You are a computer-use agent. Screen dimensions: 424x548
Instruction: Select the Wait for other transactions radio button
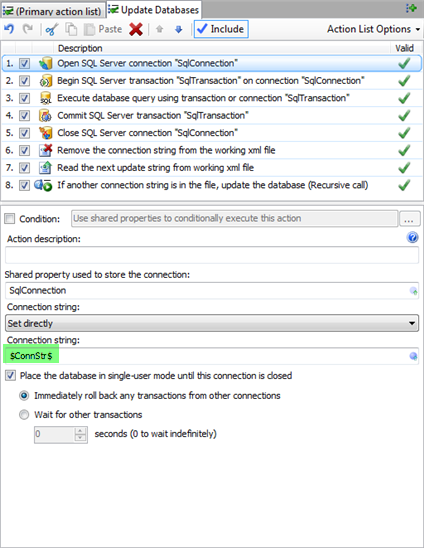pyautogui.click(x=24, y=414)
